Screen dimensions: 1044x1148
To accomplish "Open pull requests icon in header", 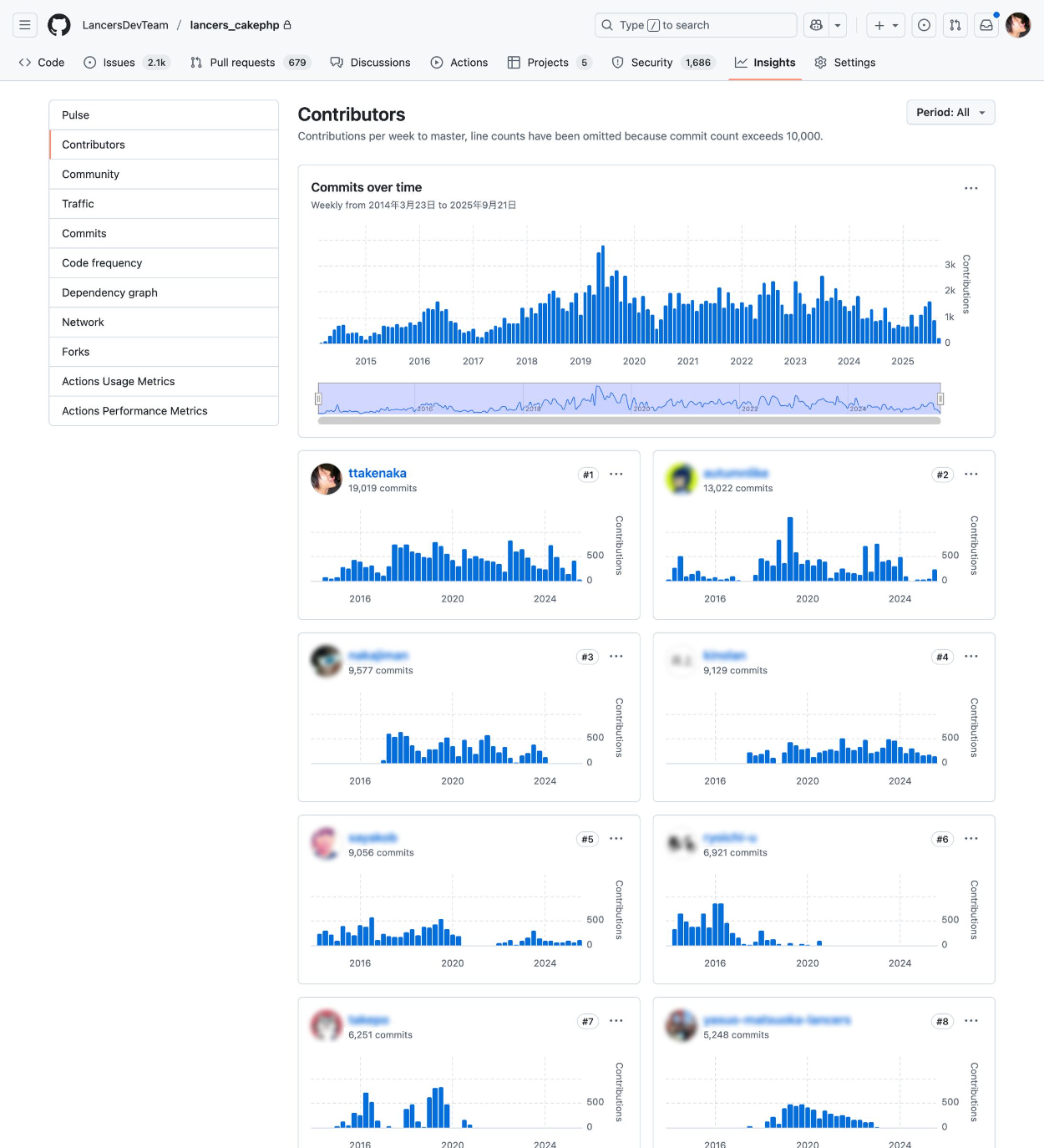I will click(x=955, y=25).
